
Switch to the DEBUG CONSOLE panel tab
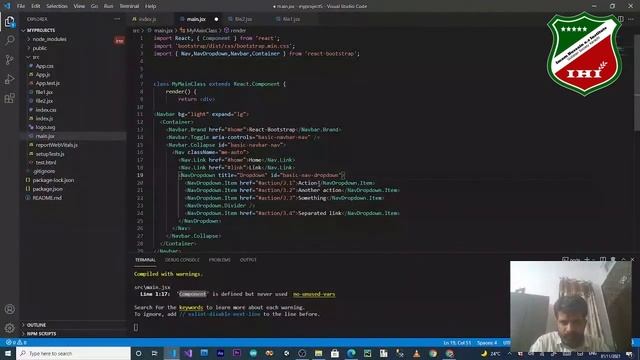tap(182, 260)
